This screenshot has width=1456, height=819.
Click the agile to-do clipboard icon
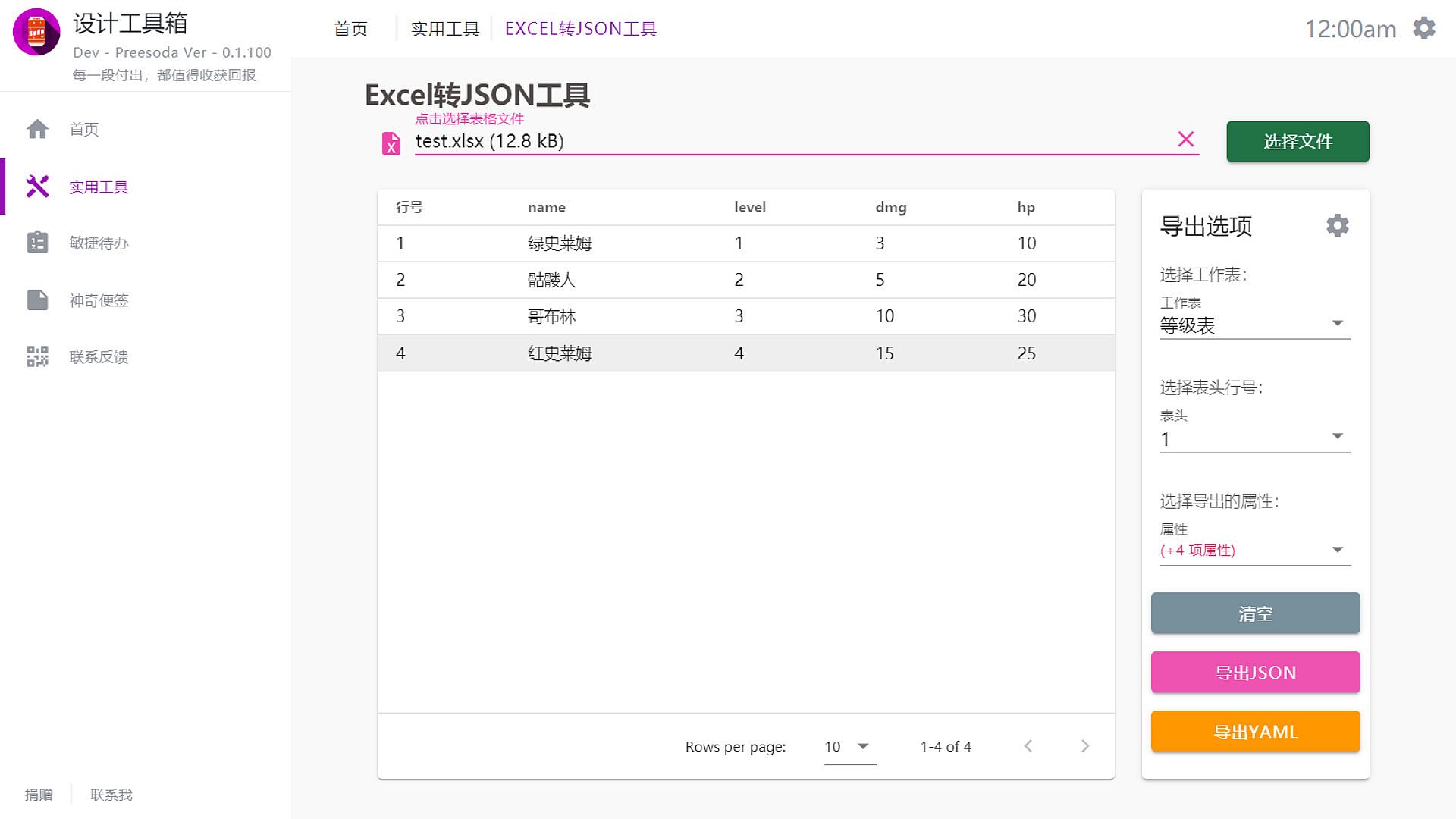coord(37,243)
